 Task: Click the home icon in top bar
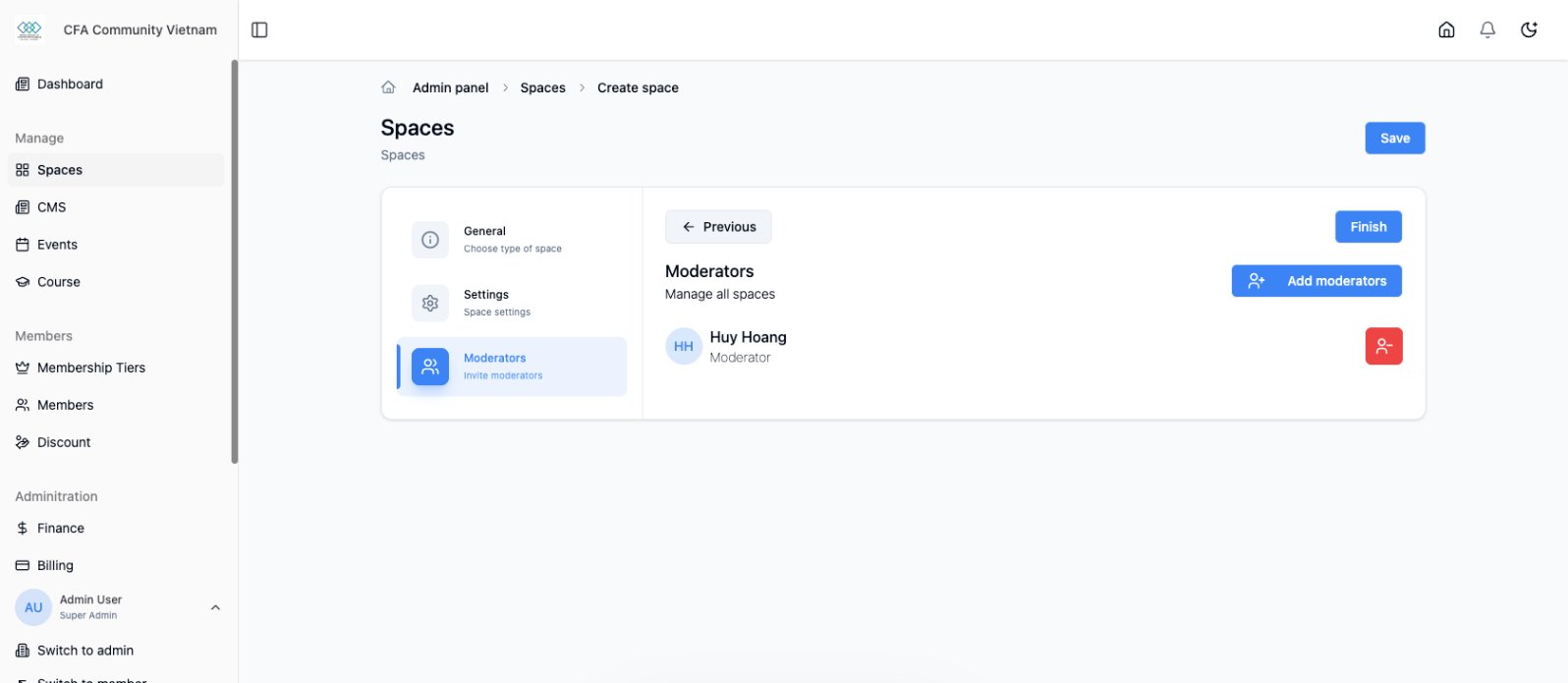pyautogui.click(x=1446, y=29)
